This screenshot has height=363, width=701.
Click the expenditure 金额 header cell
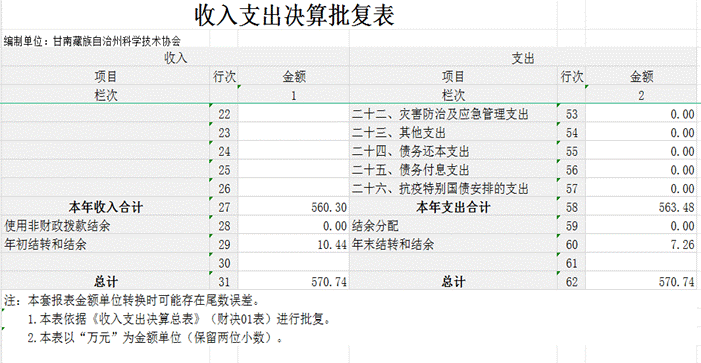pyautogui.click(x=641, y=77)
